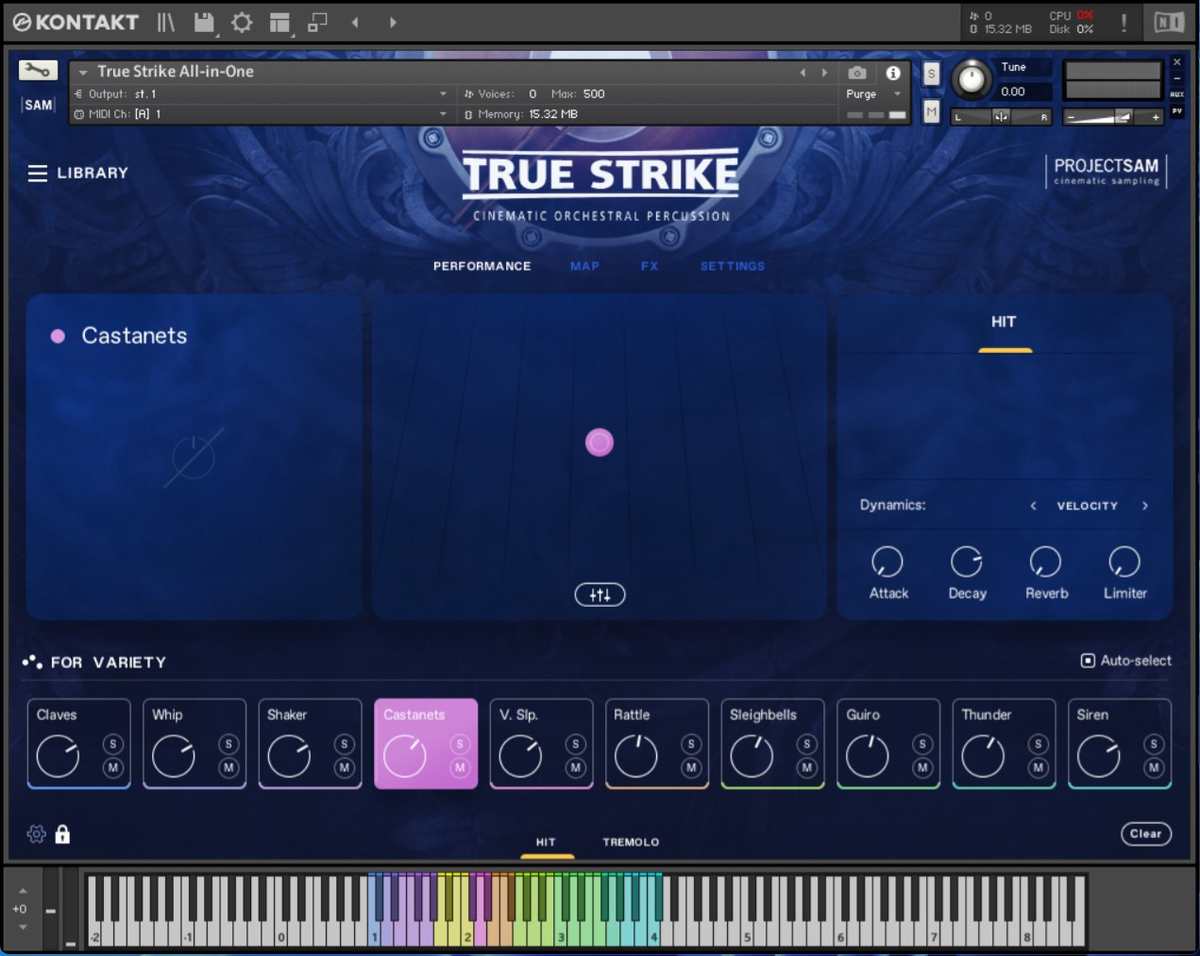Click the empty-set circle icon under Castanets
The width and height of the screenshot is (1200, 956).
tap(194, 457)
